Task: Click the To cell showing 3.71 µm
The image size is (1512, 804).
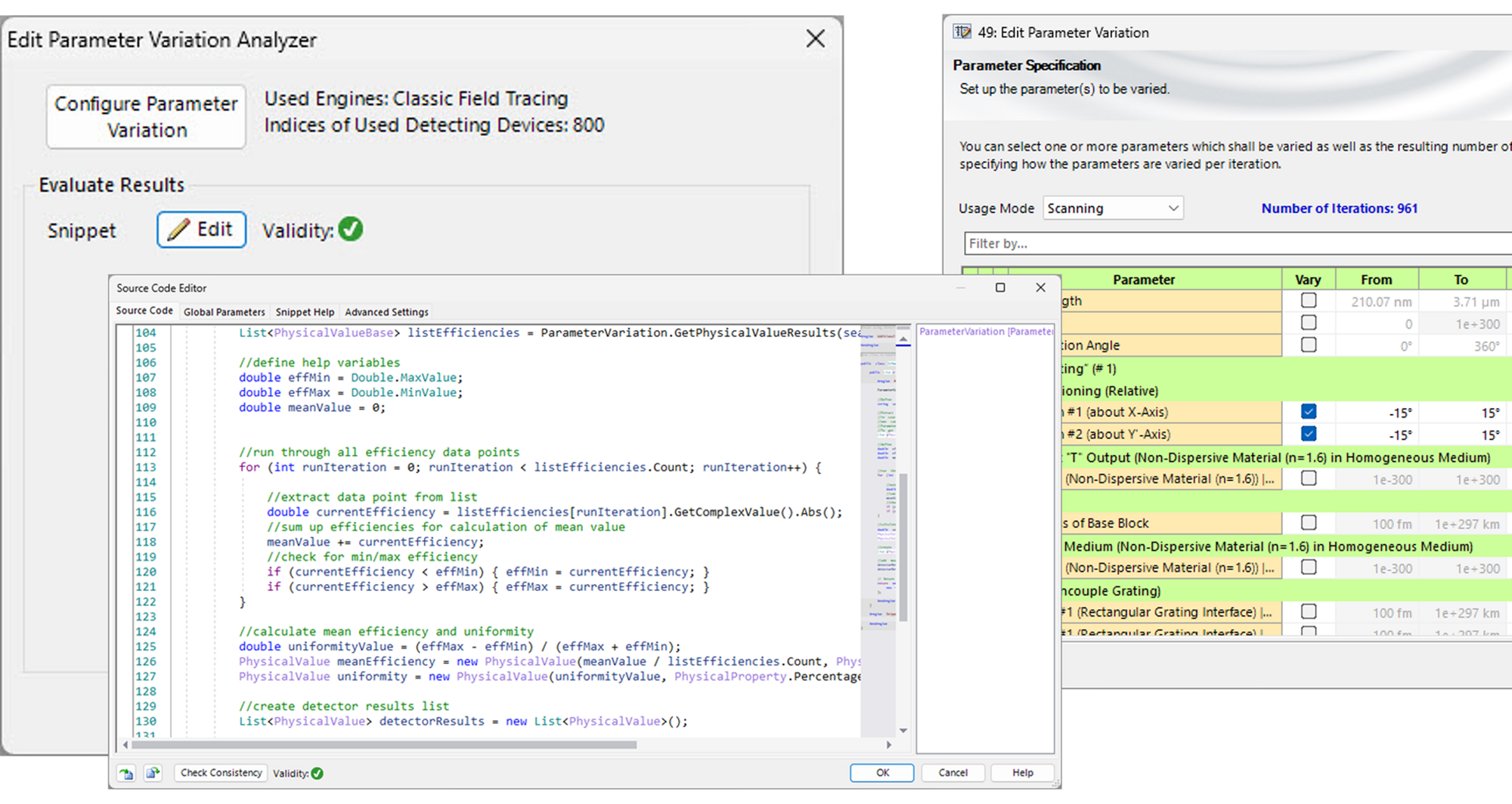Action: click(x=1461, y=301)
